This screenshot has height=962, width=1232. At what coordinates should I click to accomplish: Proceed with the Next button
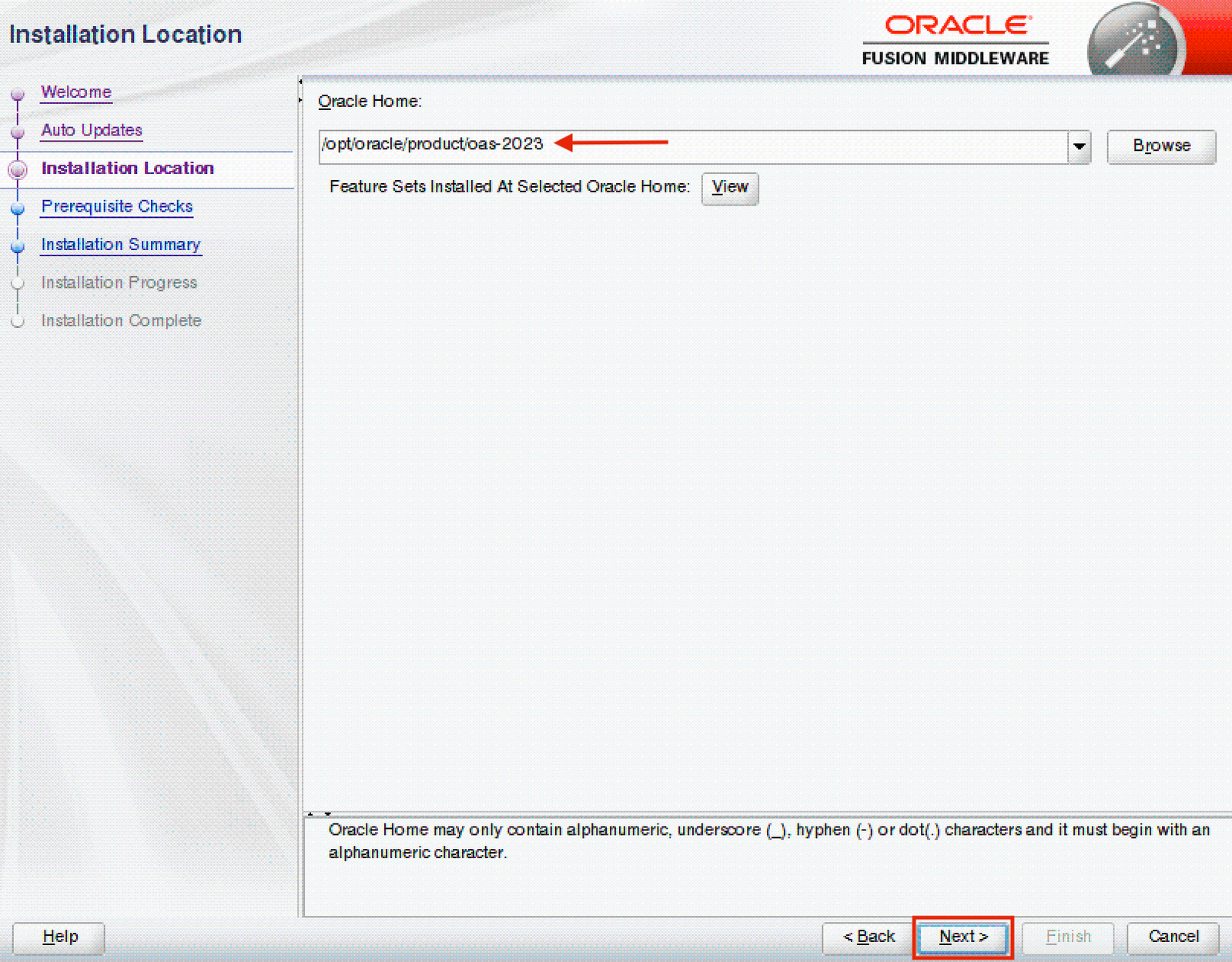(x=963, y=937)
